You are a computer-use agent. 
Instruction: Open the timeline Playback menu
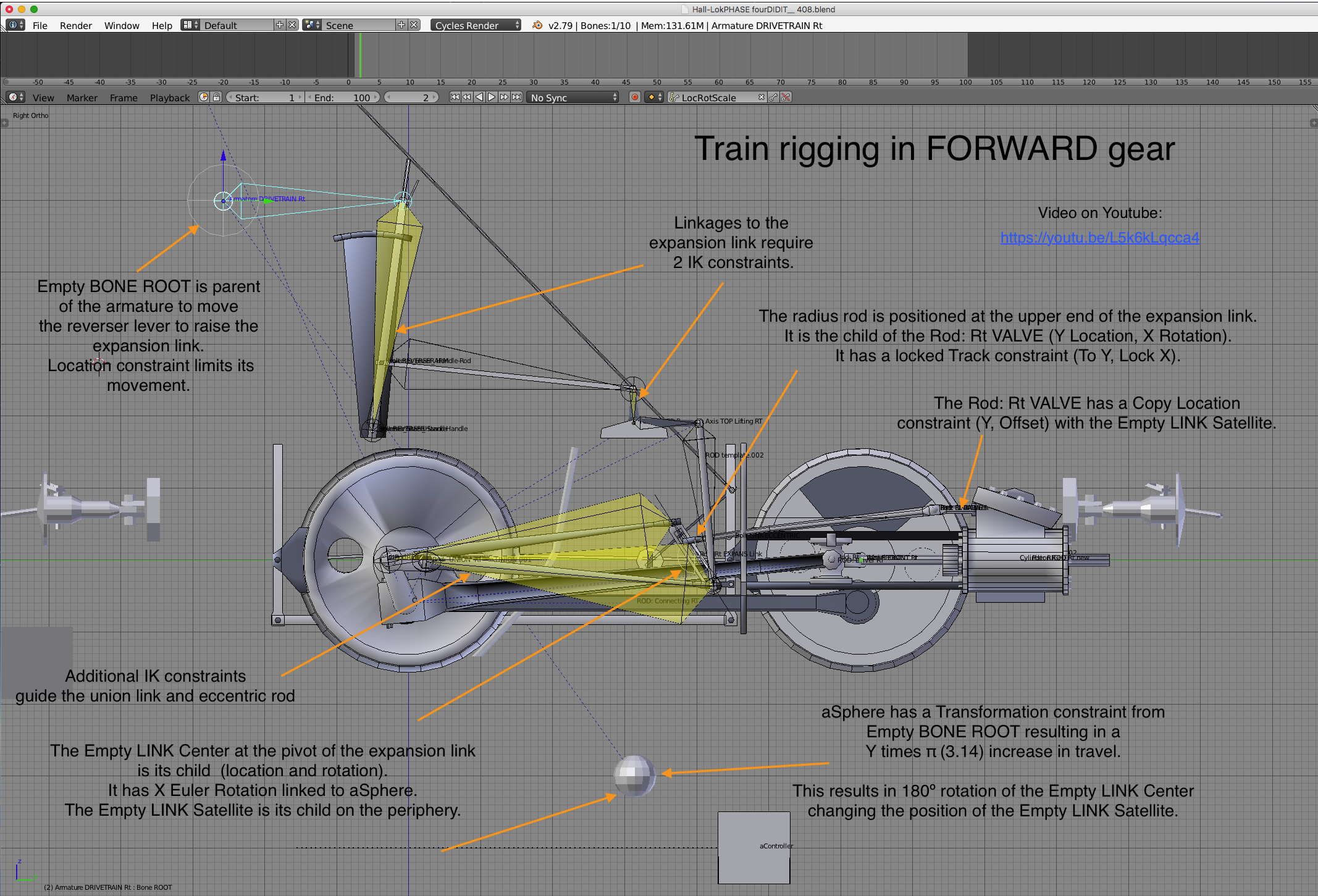click(x=170, y=98)
